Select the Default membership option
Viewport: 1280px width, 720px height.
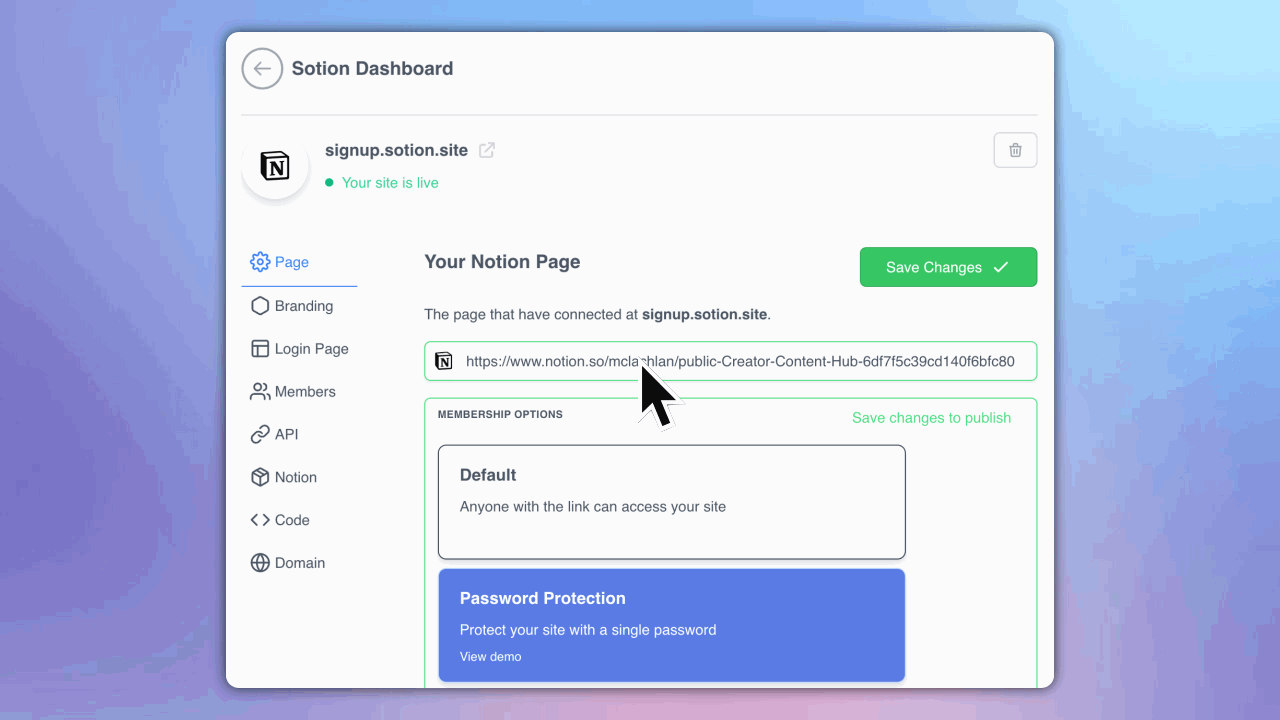(x=671, y=502)
